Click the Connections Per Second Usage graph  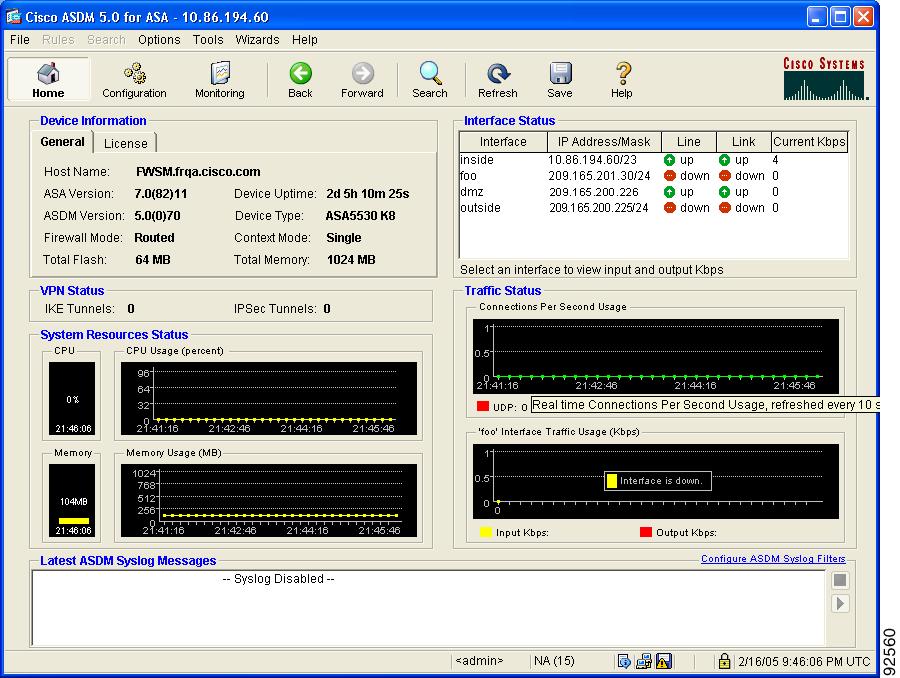point(655,356)
